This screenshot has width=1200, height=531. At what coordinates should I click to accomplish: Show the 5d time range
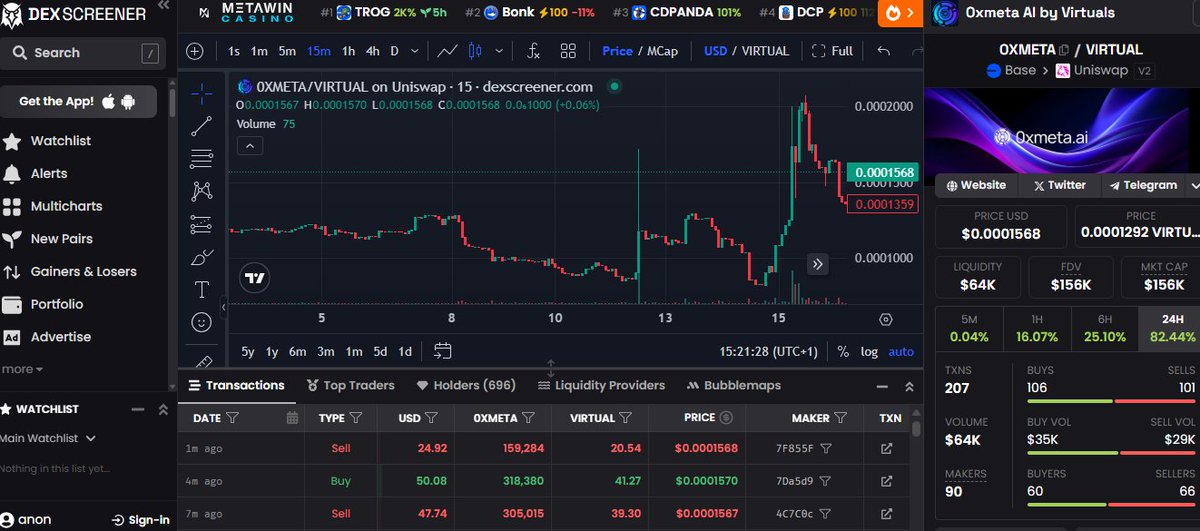coord(380,351)
